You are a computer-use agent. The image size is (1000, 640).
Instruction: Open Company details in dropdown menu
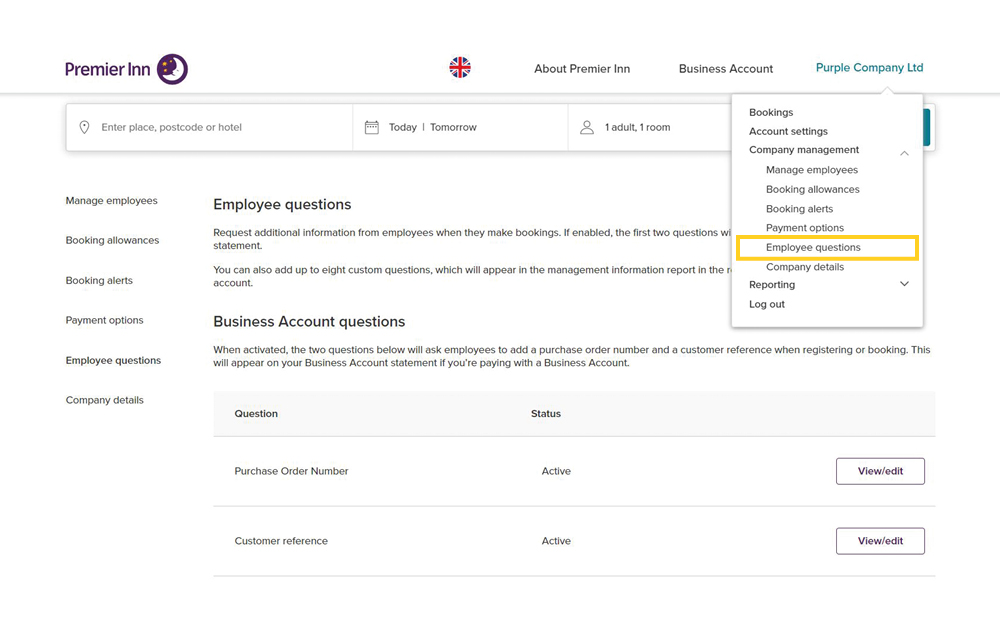click(x=805, y=267)
